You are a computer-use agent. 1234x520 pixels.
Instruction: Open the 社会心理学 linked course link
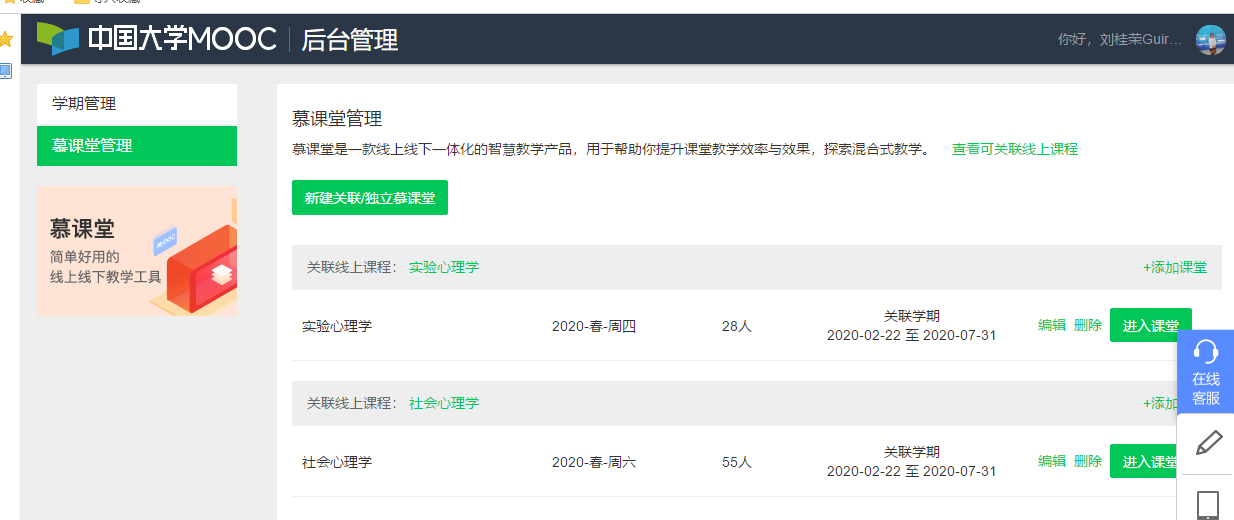pyautogui.click(x=443, y=403)
